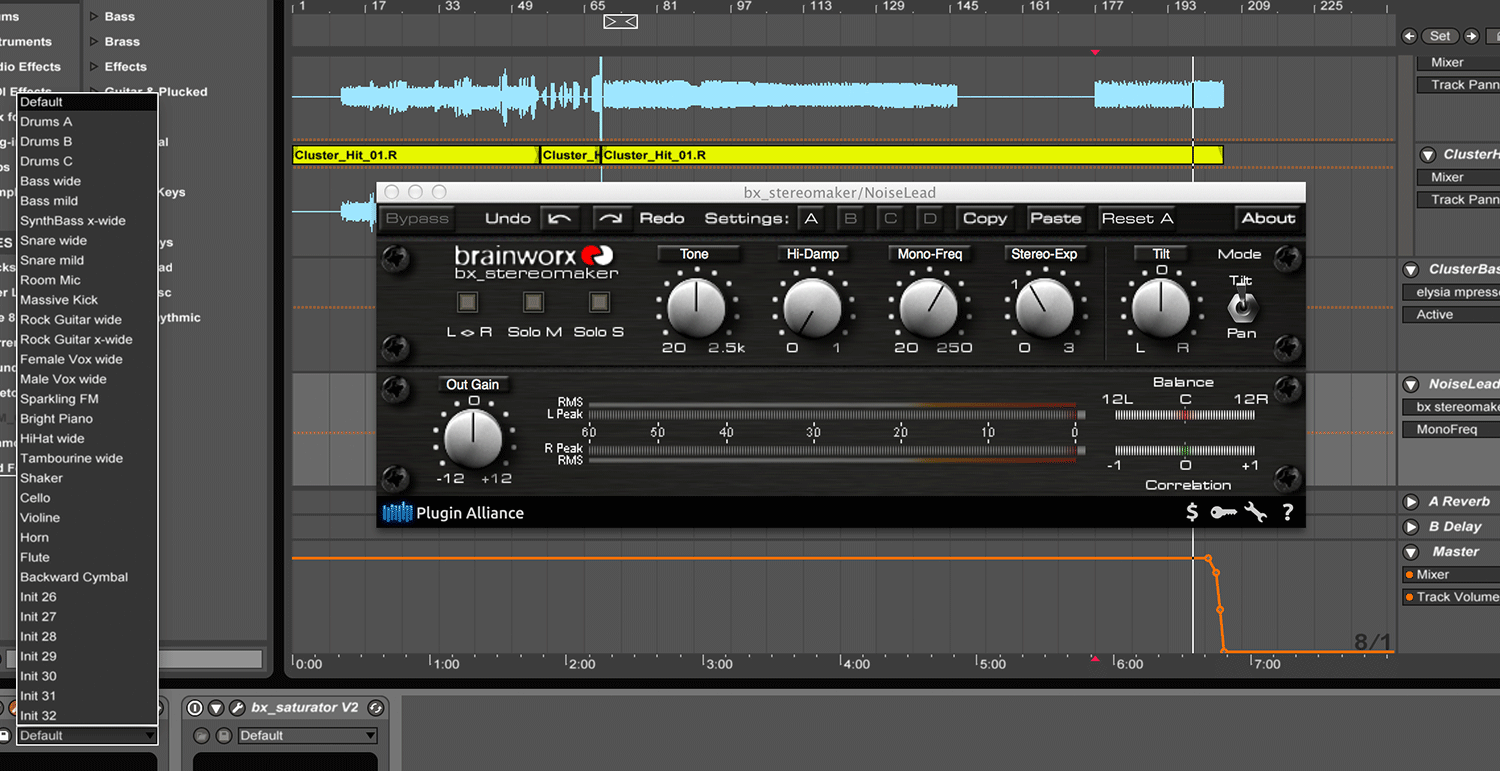The width and height of the screenshot is (1500, 771).
Task: Collapse the ClusterBas track
Action: [x=1411, y=270]
